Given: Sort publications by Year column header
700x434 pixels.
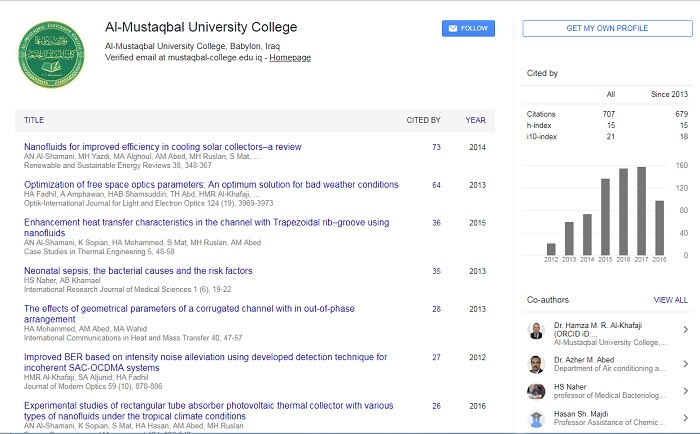Looking at the screenshot, I should [x=475, y=120].
